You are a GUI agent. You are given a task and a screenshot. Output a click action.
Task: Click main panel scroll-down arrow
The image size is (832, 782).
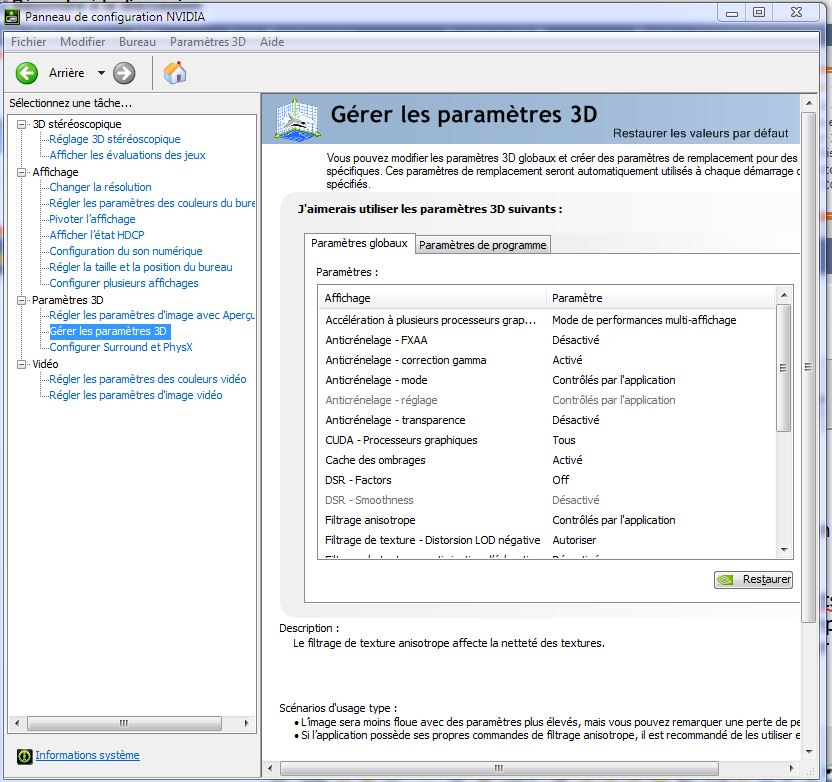pos(809,752)
